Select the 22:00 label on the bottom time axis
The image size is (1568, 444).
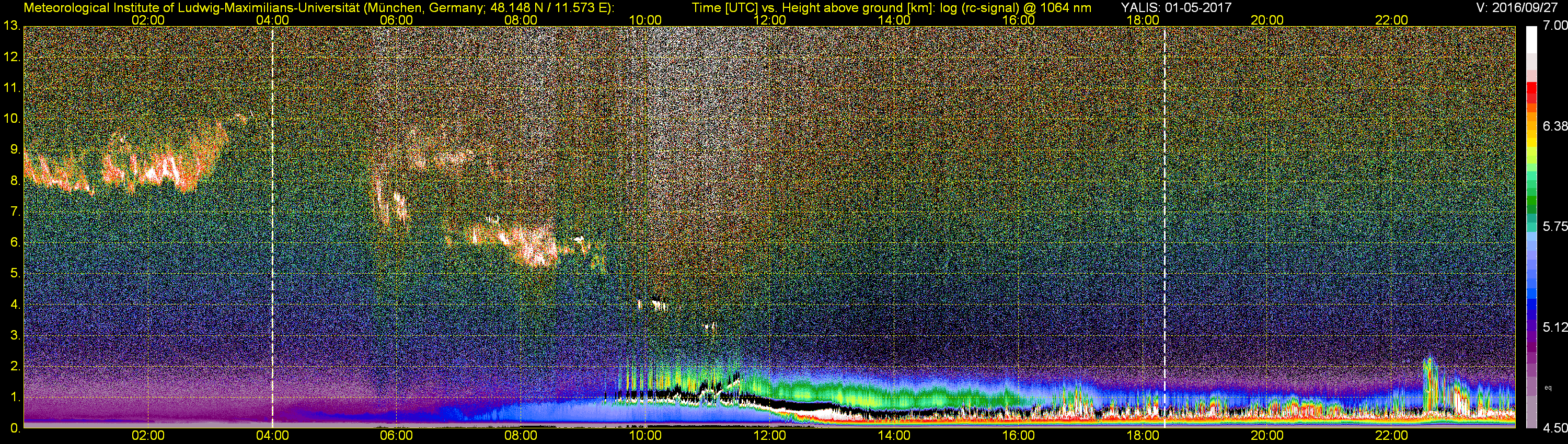pos(1391,436)
